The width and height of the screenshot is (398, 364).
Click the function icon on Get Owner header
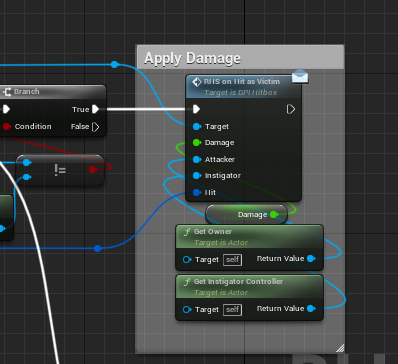[x=187, y=232]
